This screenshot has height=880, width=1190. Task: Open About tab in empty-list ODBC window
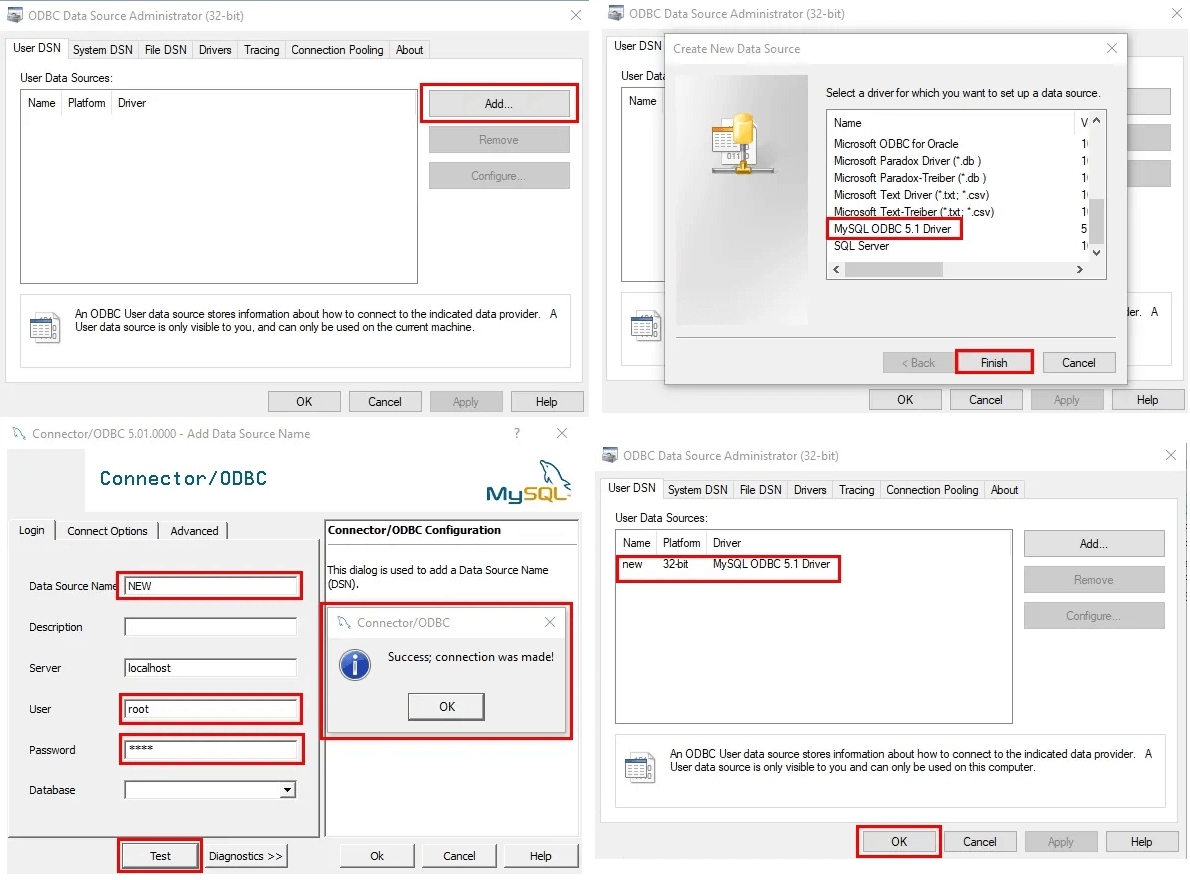coord(409,50)
